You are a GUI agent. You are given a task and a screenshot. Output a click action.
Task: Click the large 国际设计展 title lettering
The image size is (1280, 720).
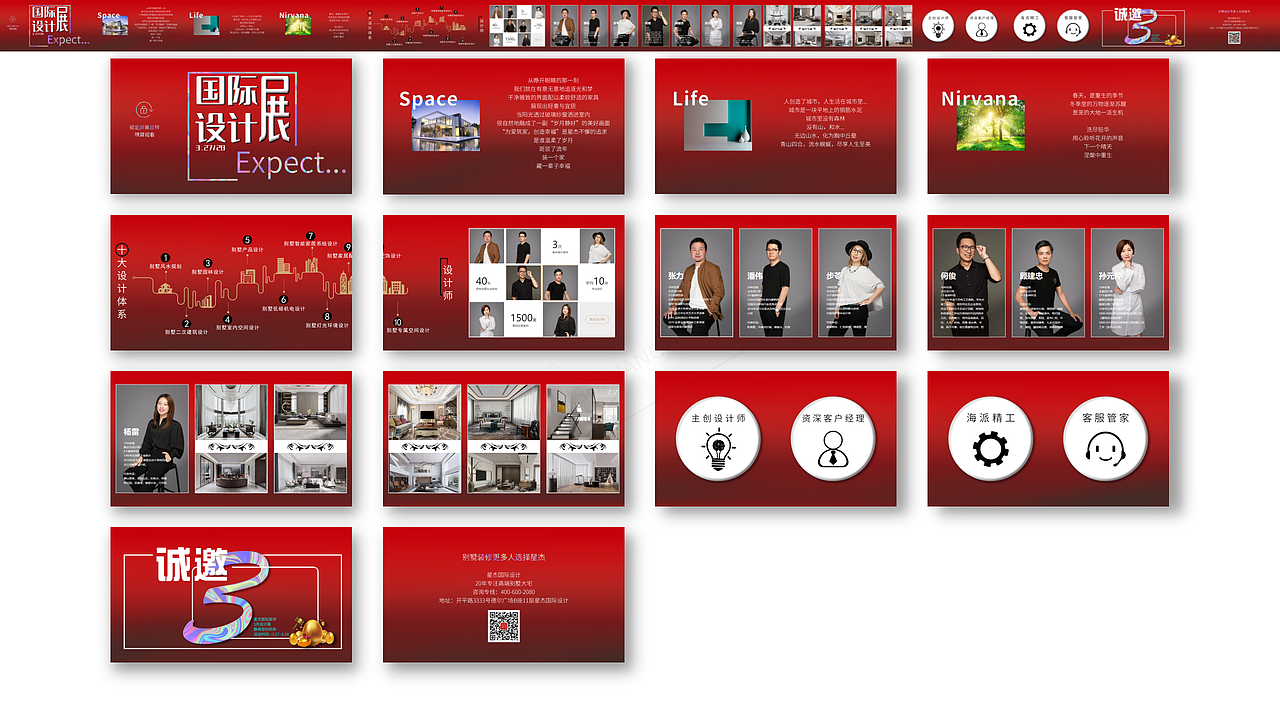click(243, 108)
